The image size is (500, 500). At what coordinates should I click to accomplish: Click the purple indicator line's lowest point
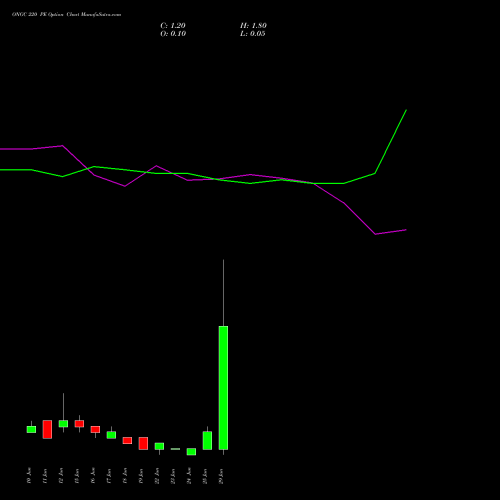(375, 234)
